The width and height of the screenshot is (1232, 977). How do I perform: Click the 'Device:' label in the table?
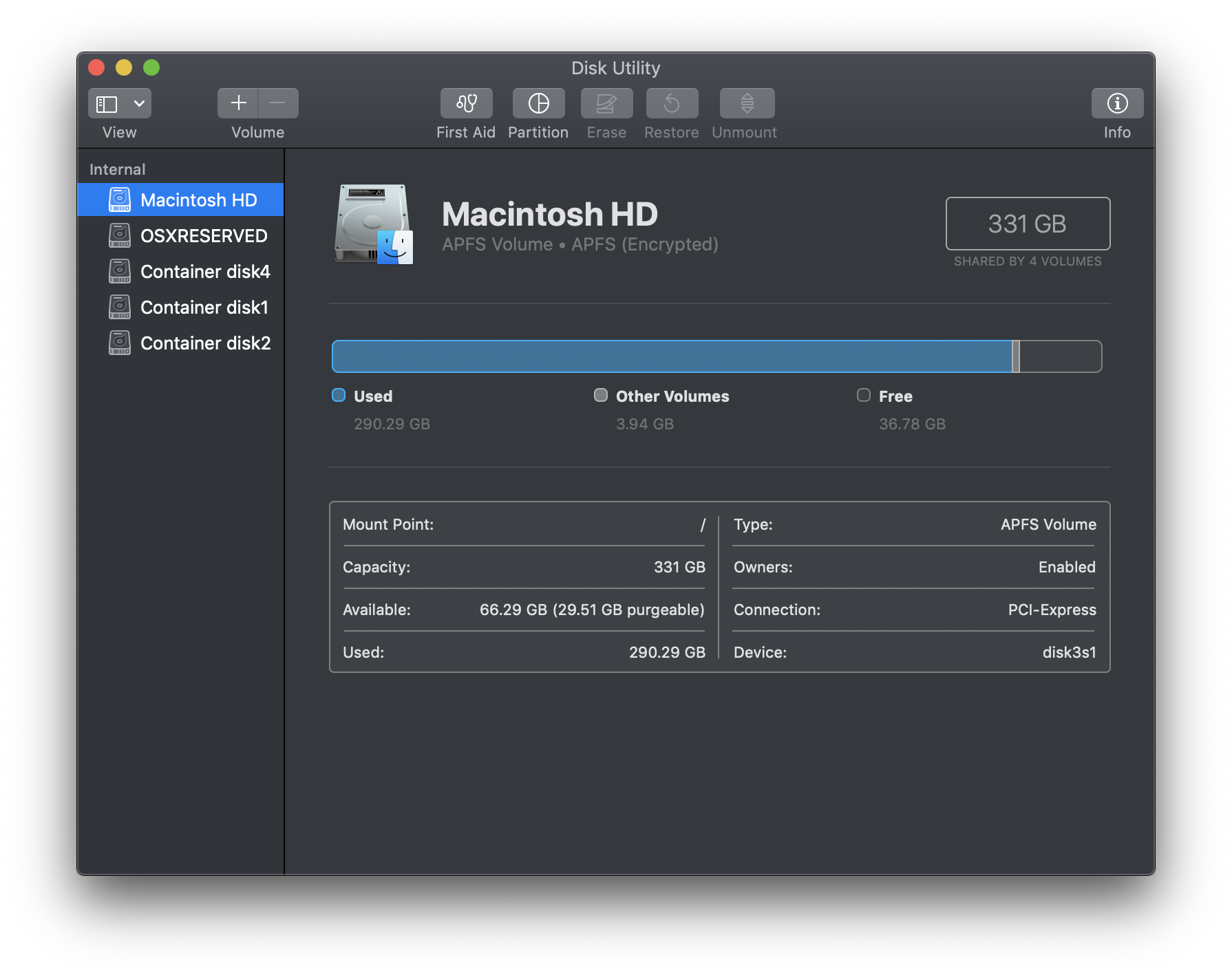[x=760, y=652]
